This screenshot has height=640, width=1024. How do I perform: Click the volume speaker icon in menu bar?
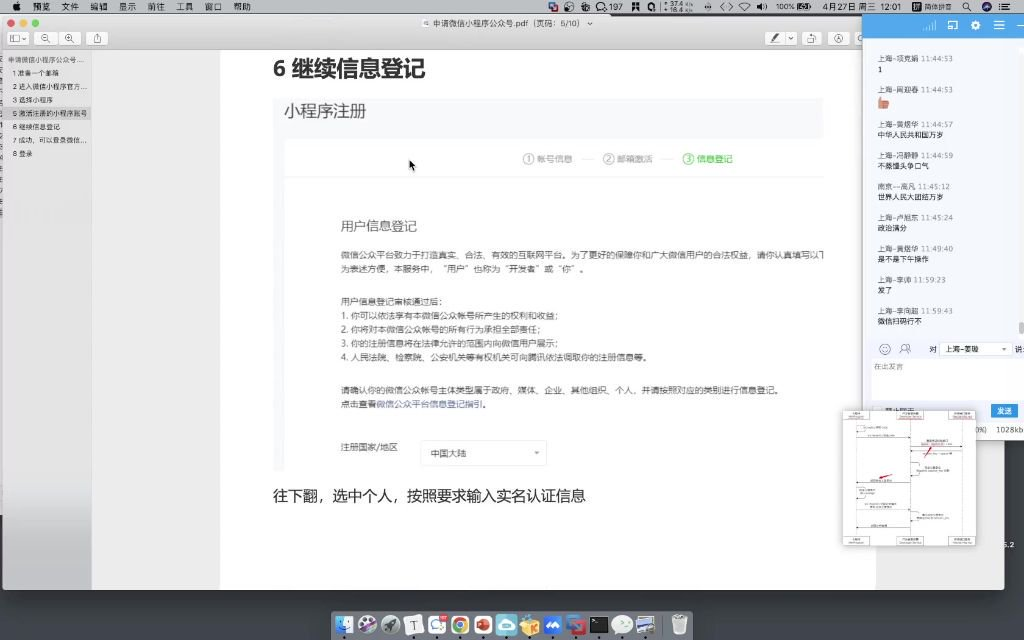761,7
